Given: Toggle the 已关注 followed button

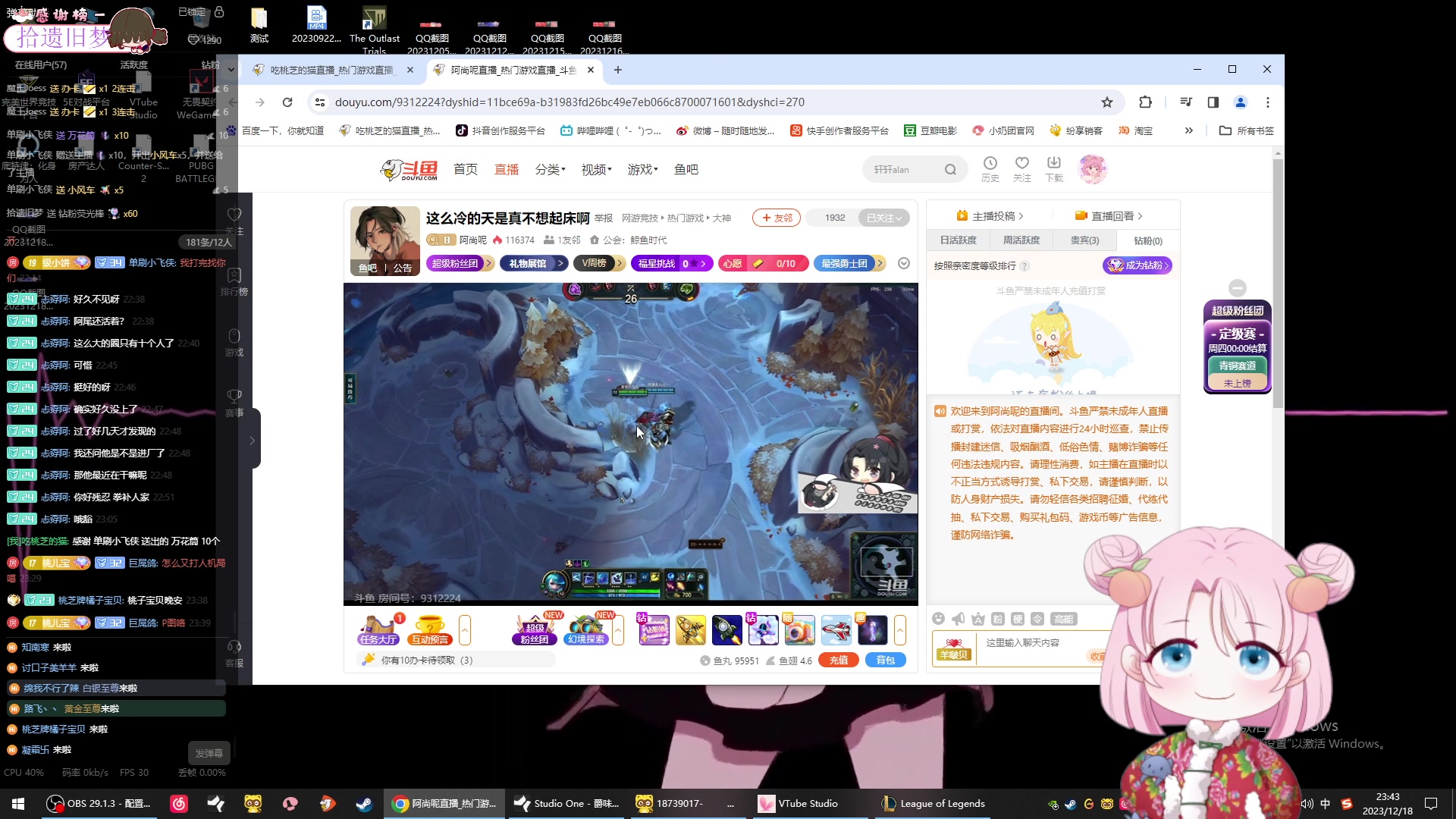Looking at the screenshot, I should point(883,218).
